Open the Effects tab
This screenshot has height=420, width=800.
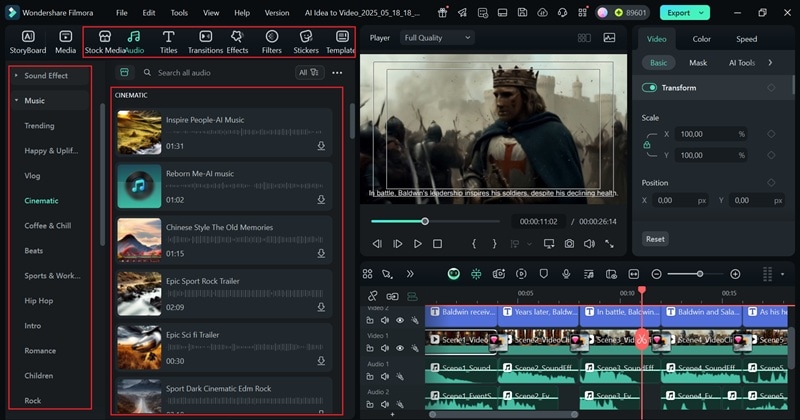(237, 42)
